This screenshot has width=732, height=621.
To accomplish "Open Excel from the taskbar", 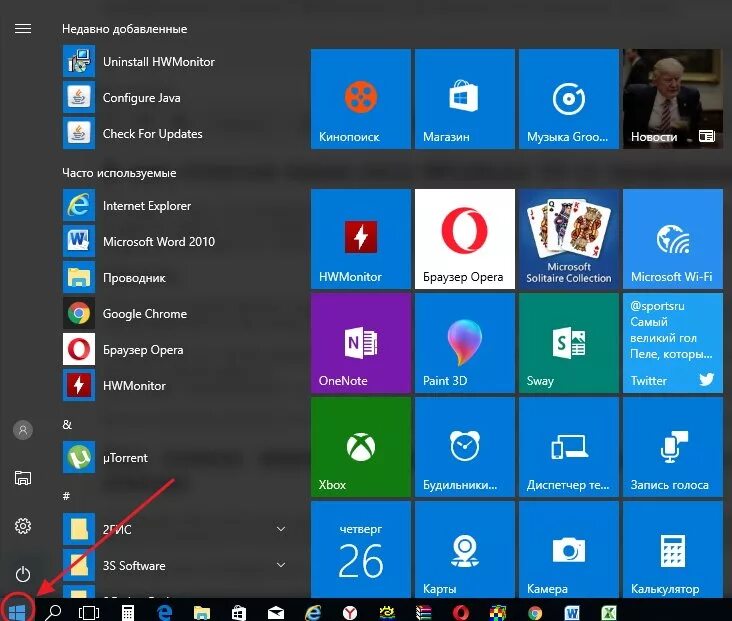I will (609, 612).
